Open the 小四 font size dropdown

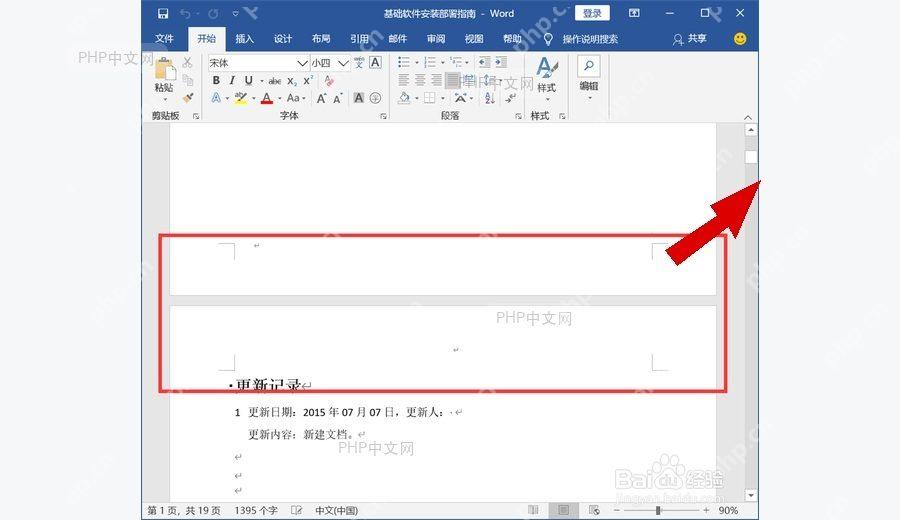click(x=343, y=63)
